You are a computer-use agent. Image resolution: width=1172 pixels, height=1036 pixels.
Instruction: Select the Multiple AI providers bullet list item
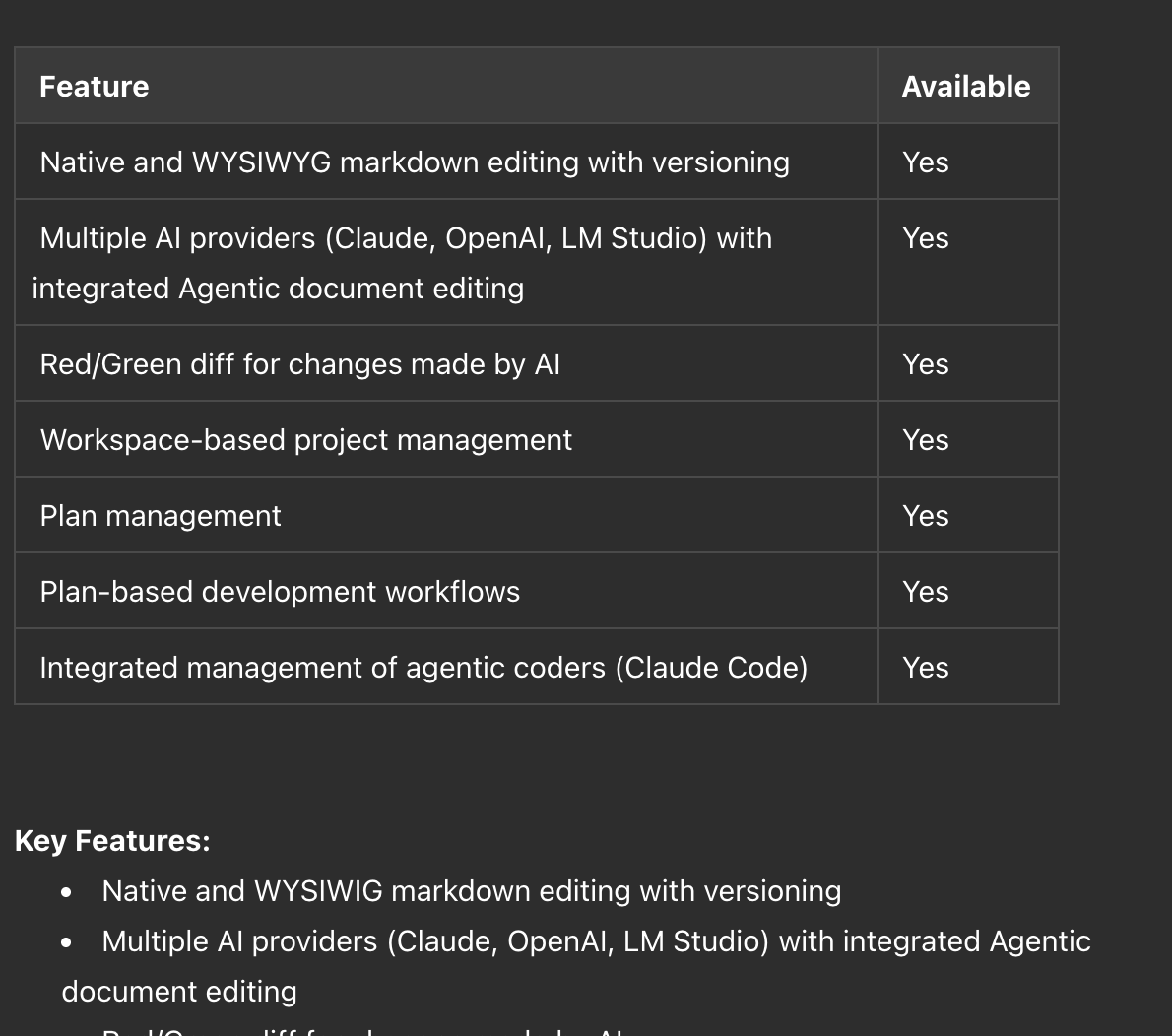tap(596, 941)
